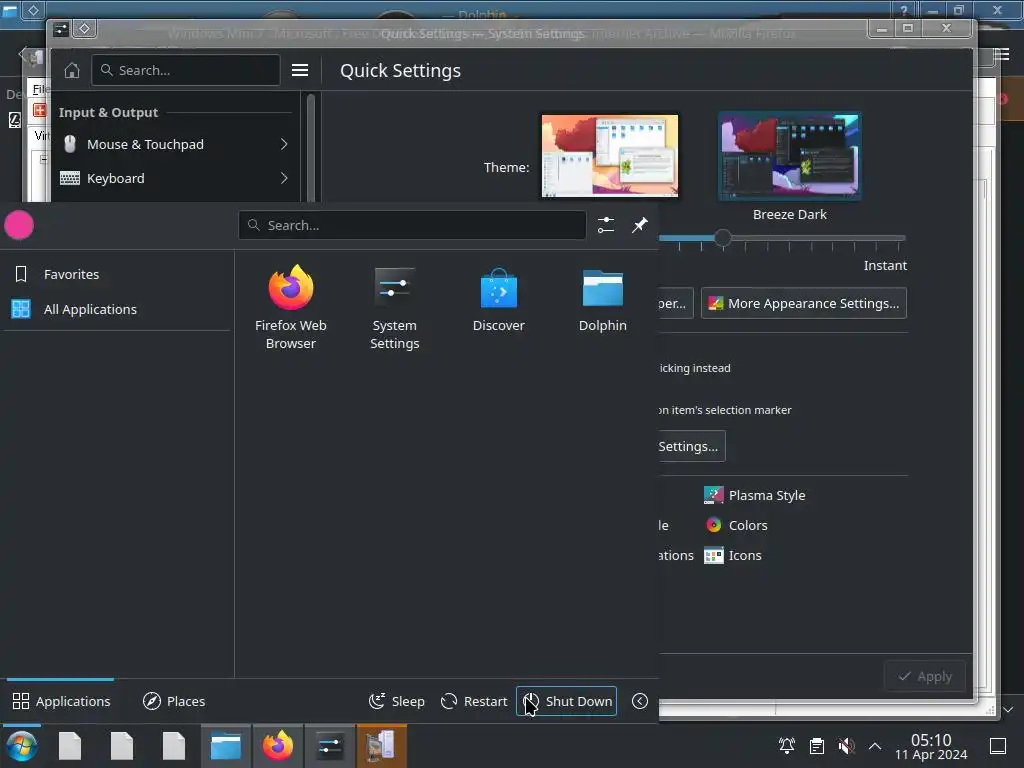Click the muted volume tray icon
Screen dimensions: 1024x768
click(846, 746)
